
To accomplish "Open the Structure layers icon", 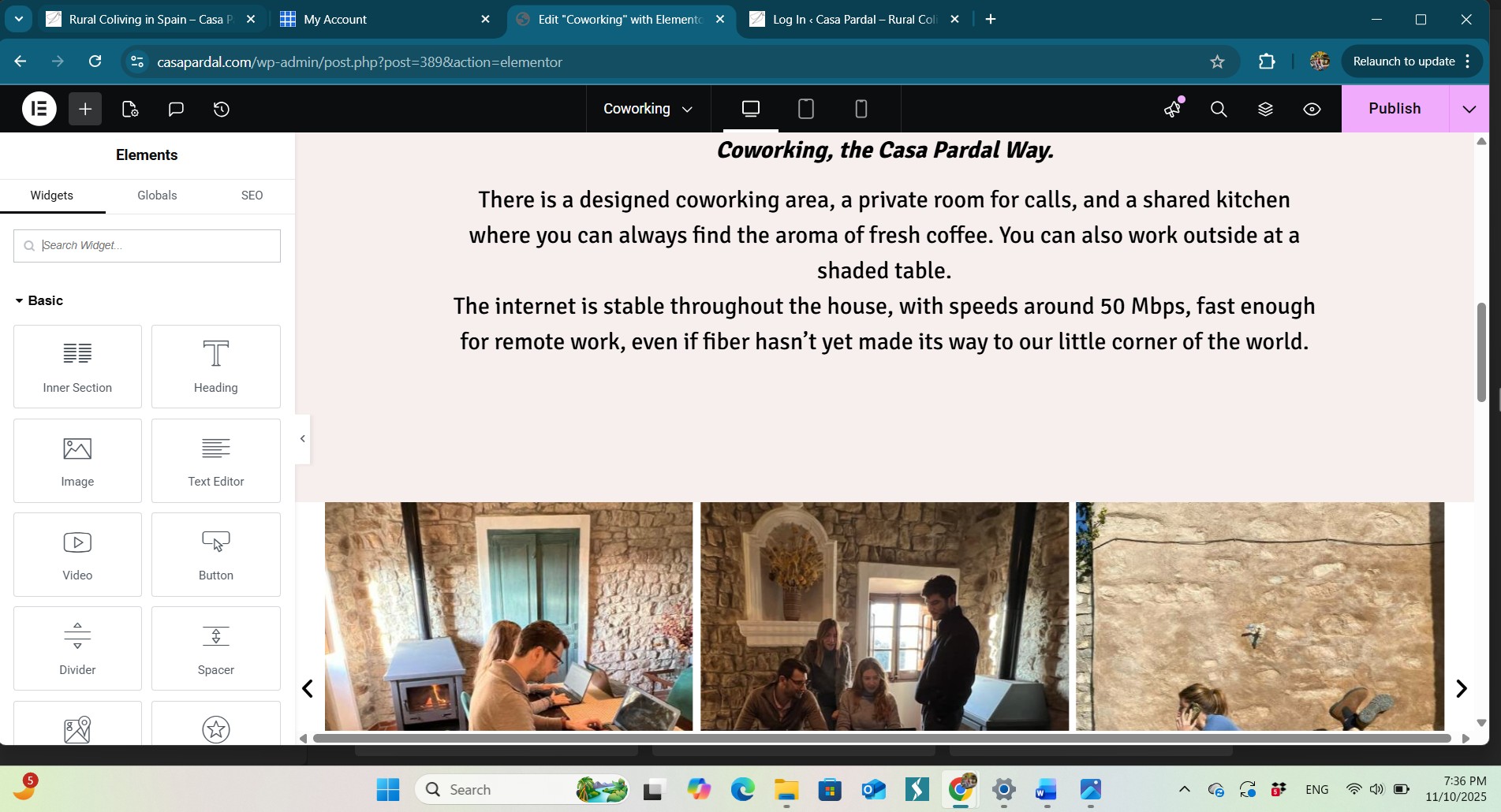I will [x=1265, y=109].
